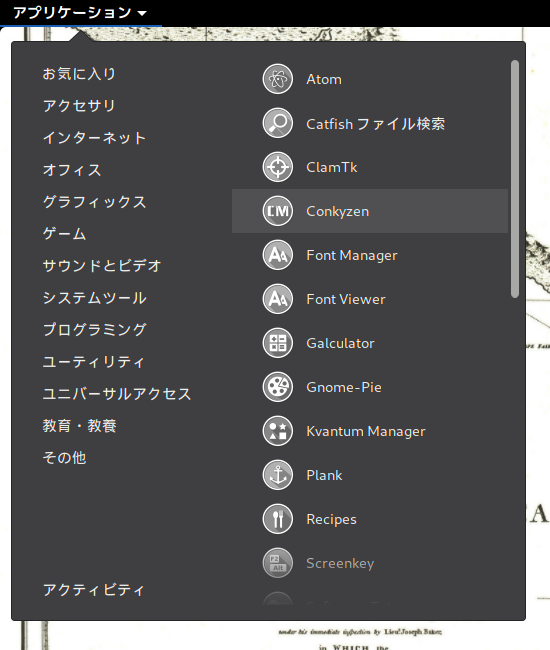The height and width of the screenshot is (650, 550).
Task: Click the Conkyzen icon
Action: tap(278, 211)
